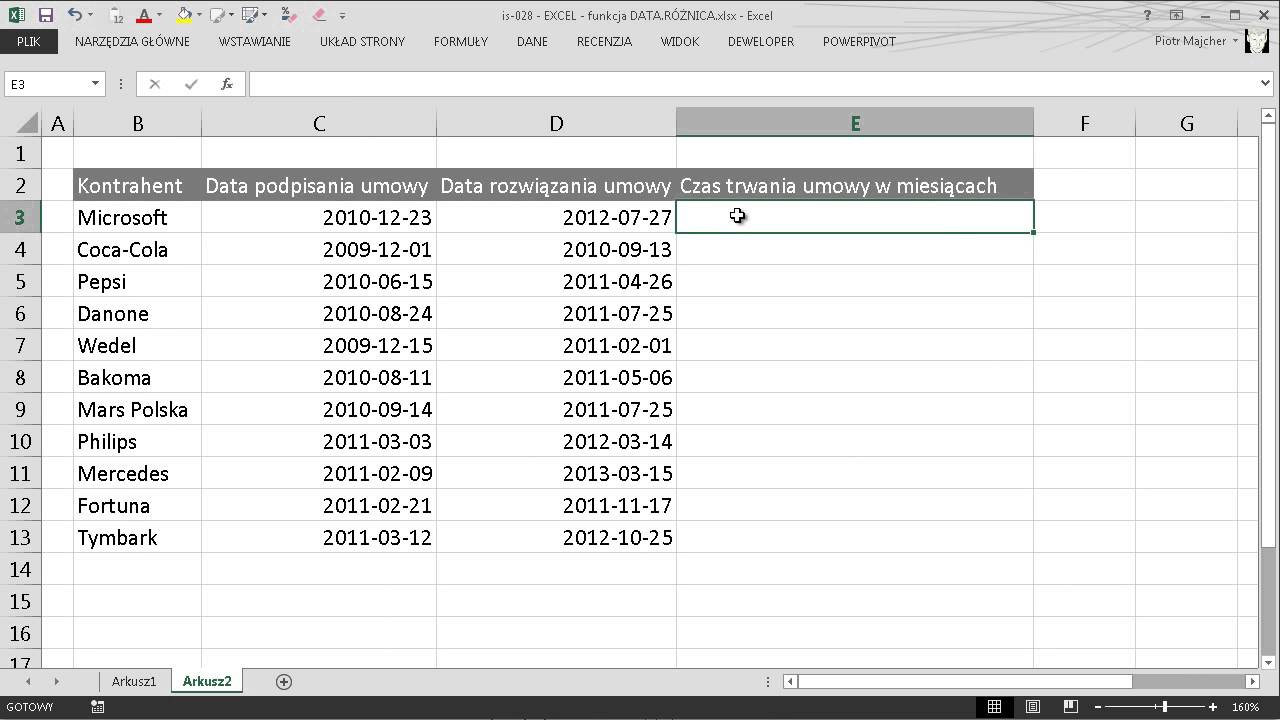The height and width of the screenshot is (720, 1280).
Task: Select column C header
Action: point(319,124)
